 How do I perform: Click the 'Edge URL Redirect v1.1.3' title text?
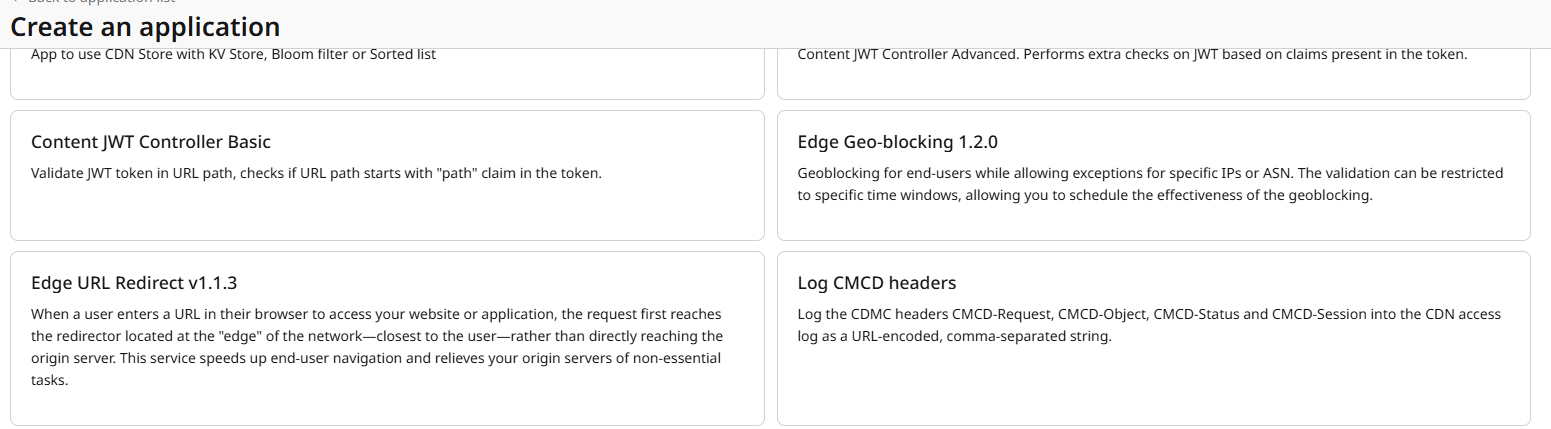click(134, 283)
